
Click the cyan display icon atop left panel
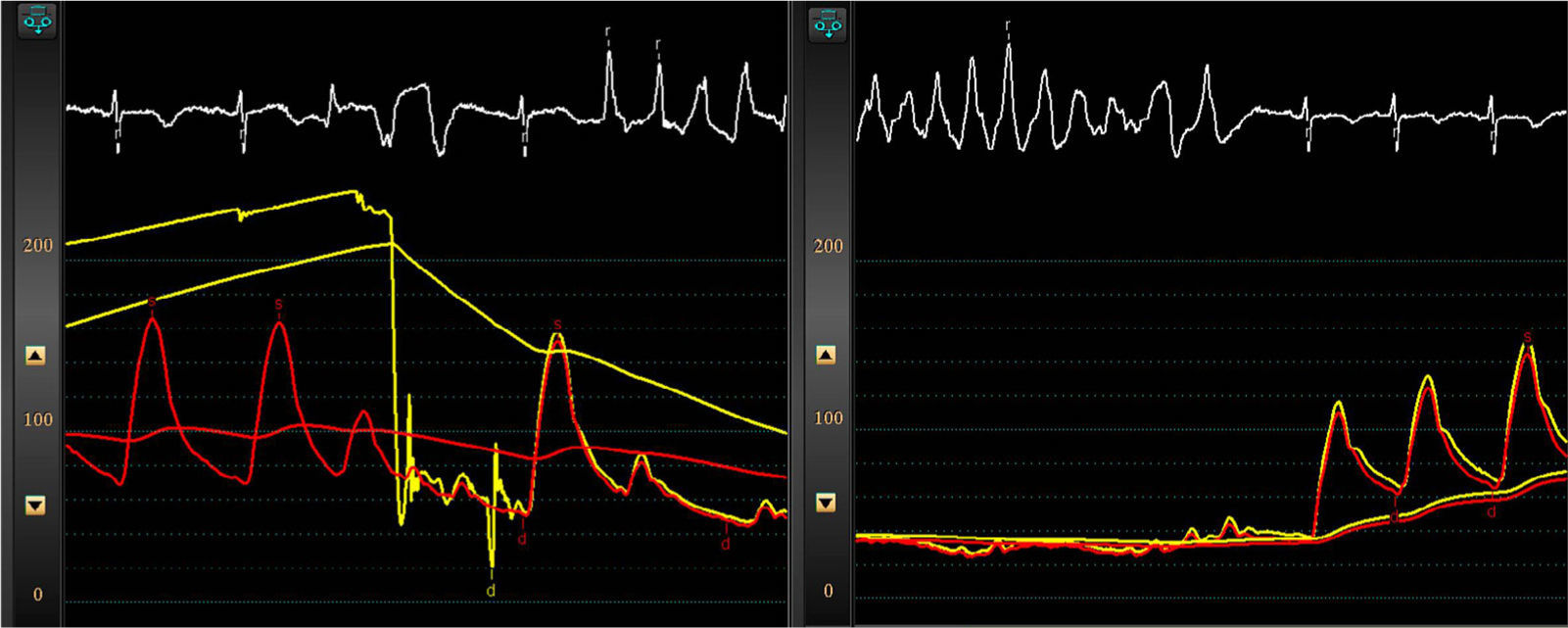tap(38, 22)
